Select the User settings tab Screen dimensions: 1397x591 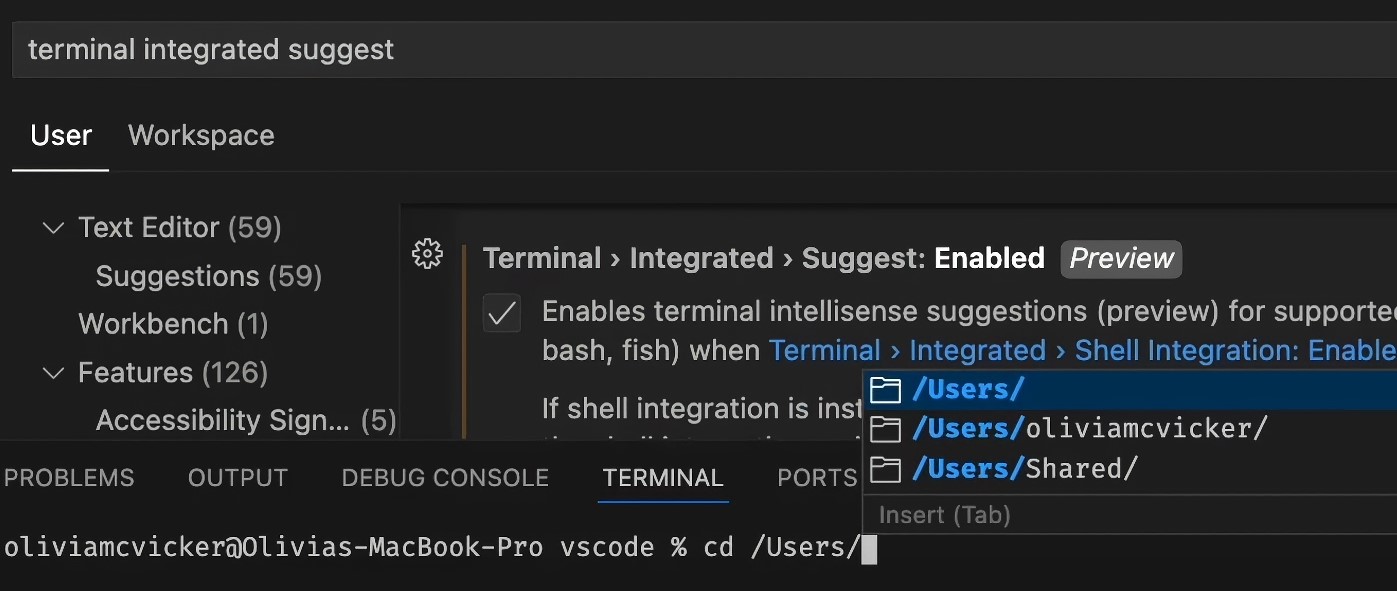tap(61, 136)
